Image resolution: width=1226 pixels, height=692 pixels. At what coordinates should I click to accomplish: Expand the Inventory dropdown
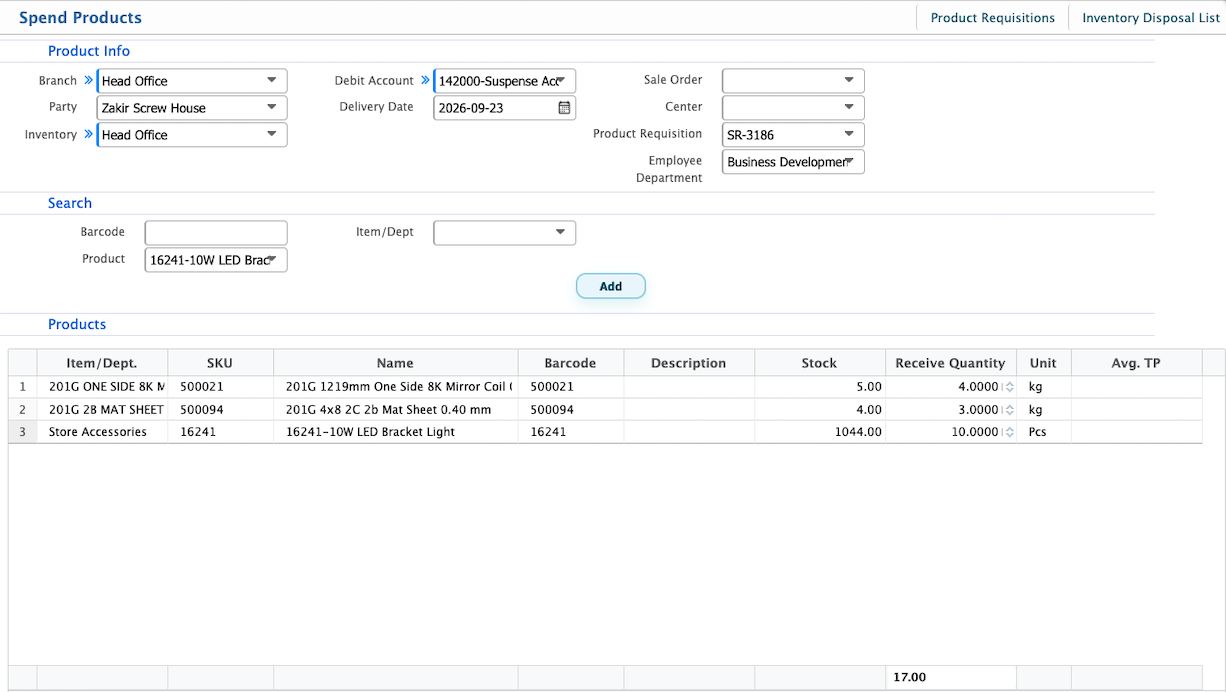192,135
